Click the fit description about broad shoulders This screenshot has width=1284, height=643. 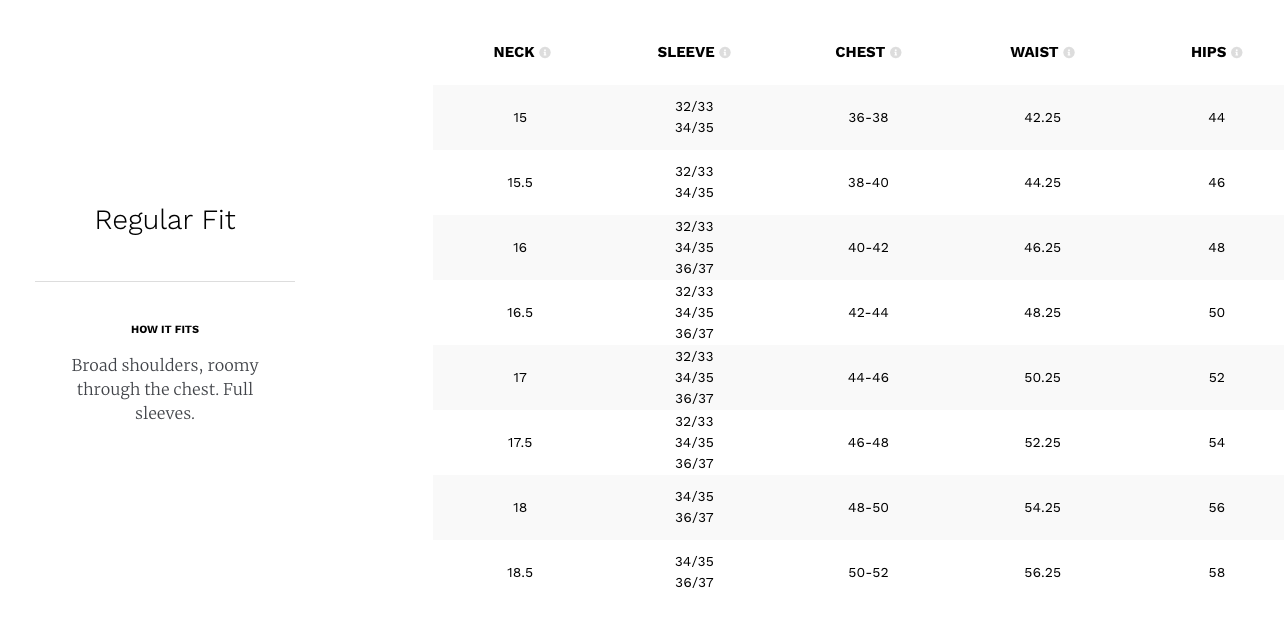coord(165,389)
